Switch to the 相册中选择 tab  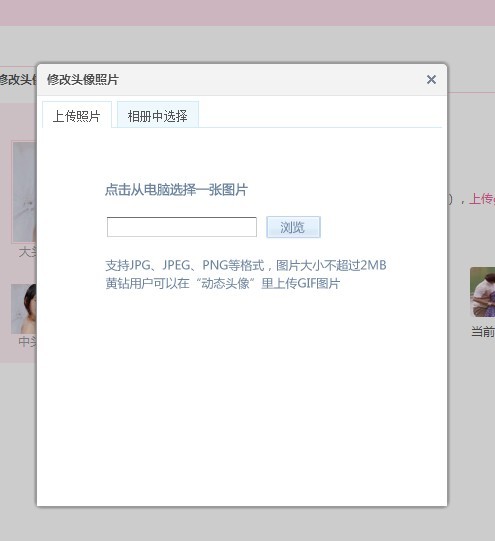point(158,115)
